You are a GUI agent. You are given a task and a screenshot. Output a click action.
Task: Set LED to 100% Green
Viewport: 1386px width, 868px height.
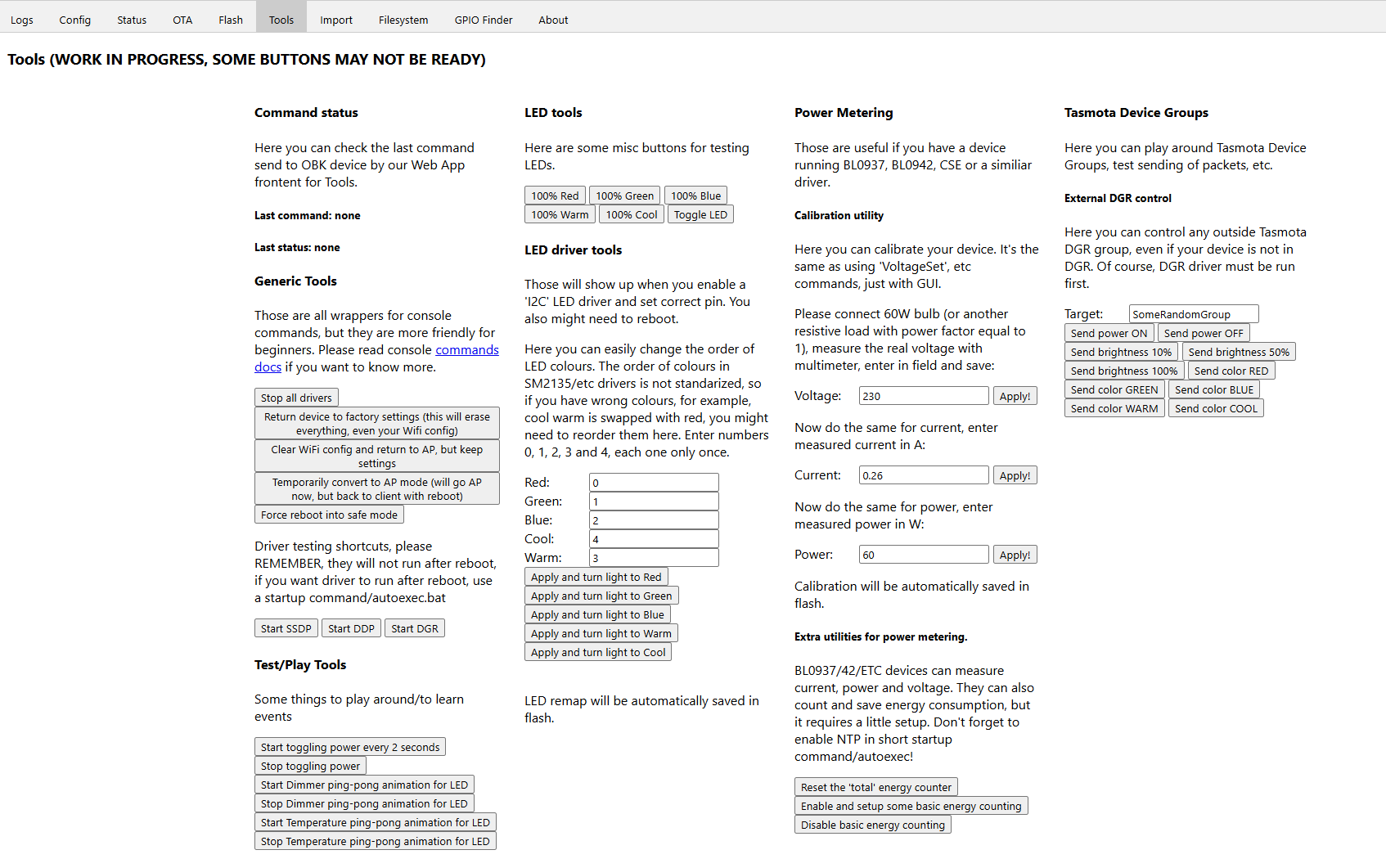625,196
